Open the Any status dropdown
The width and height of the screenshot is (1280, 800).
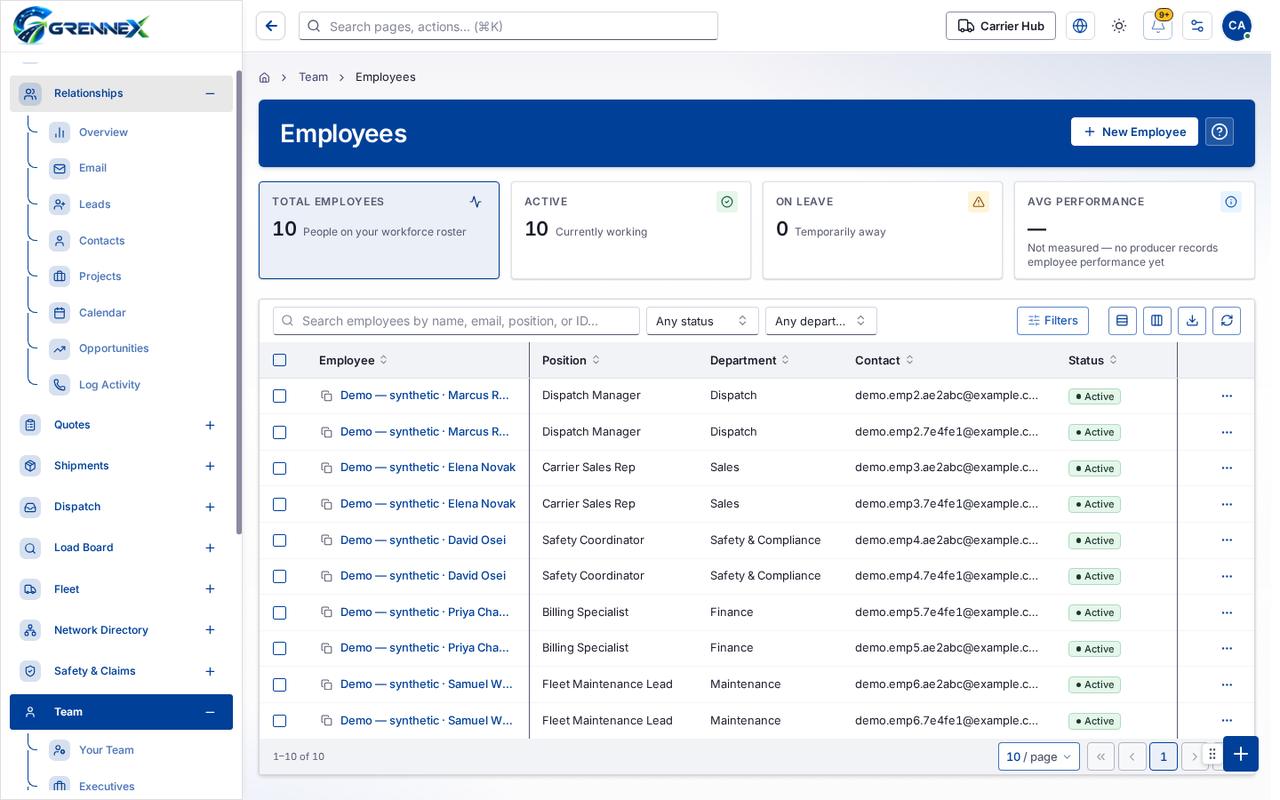coord(702,321)
